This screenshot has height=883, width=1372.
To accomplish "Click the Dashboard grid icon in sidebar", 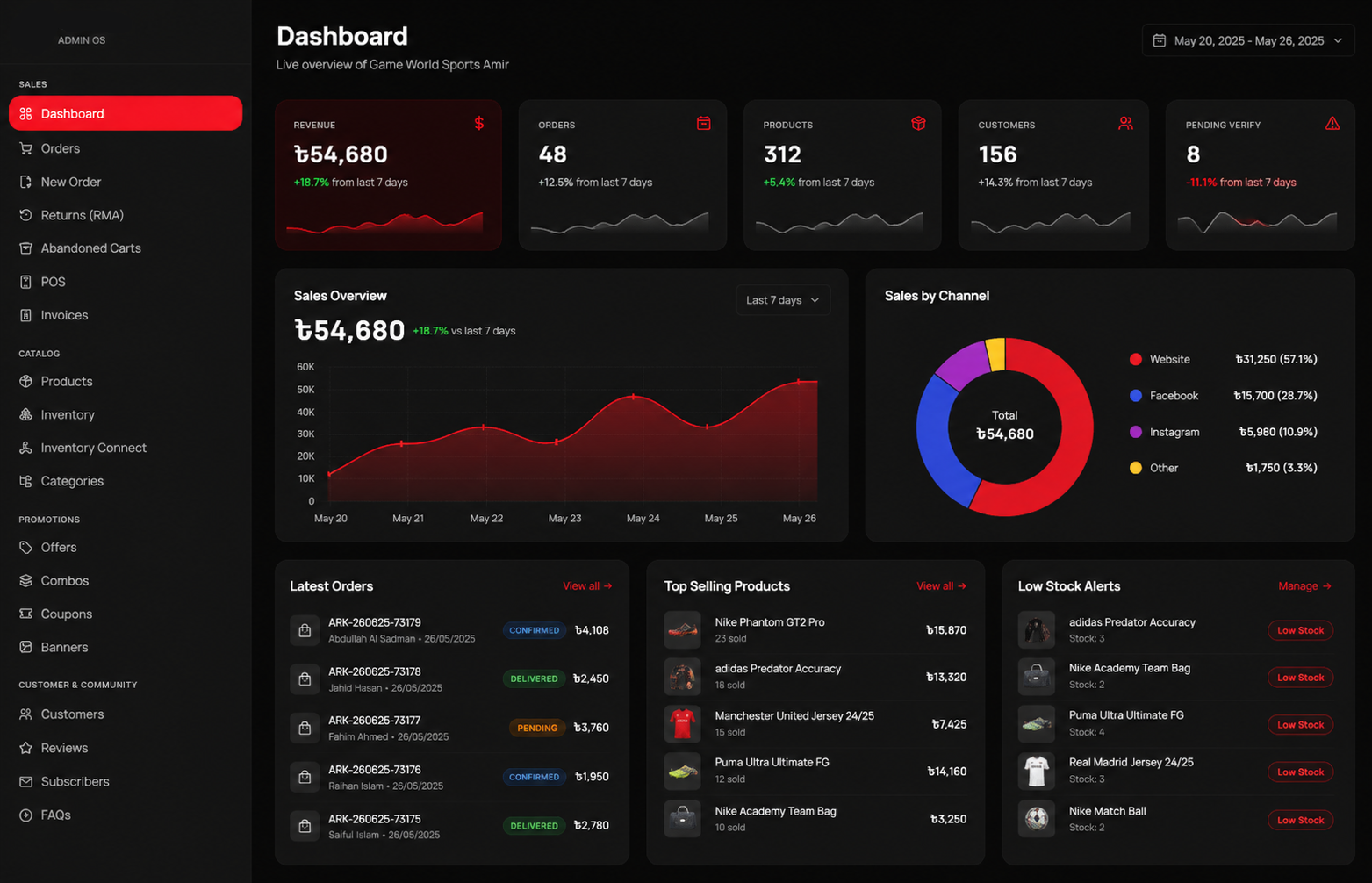I will click(x=25, y=114).
